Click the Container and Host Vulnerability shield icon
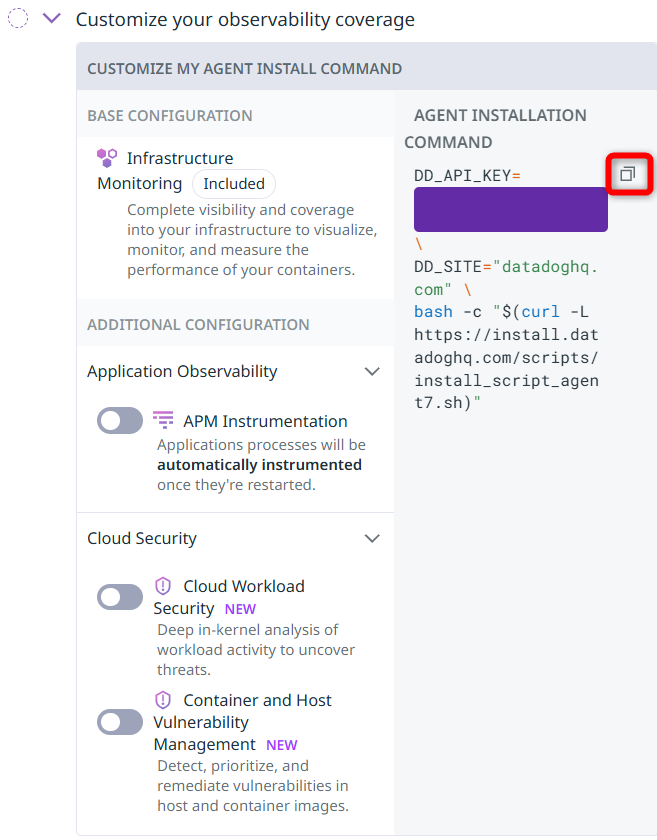 [163, 700]
